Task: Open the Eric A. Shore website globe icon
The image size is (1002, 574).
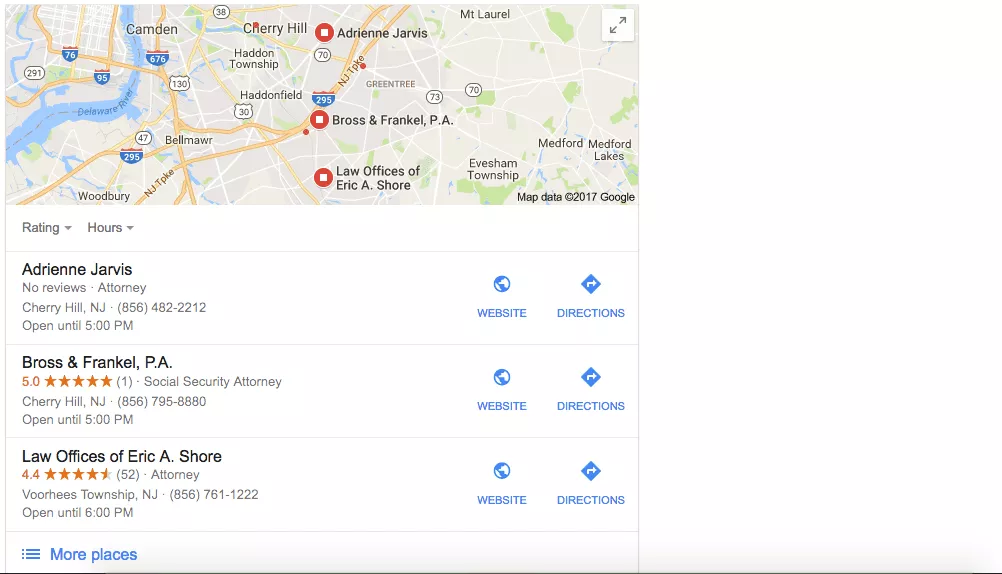Action: pos(502,471)
